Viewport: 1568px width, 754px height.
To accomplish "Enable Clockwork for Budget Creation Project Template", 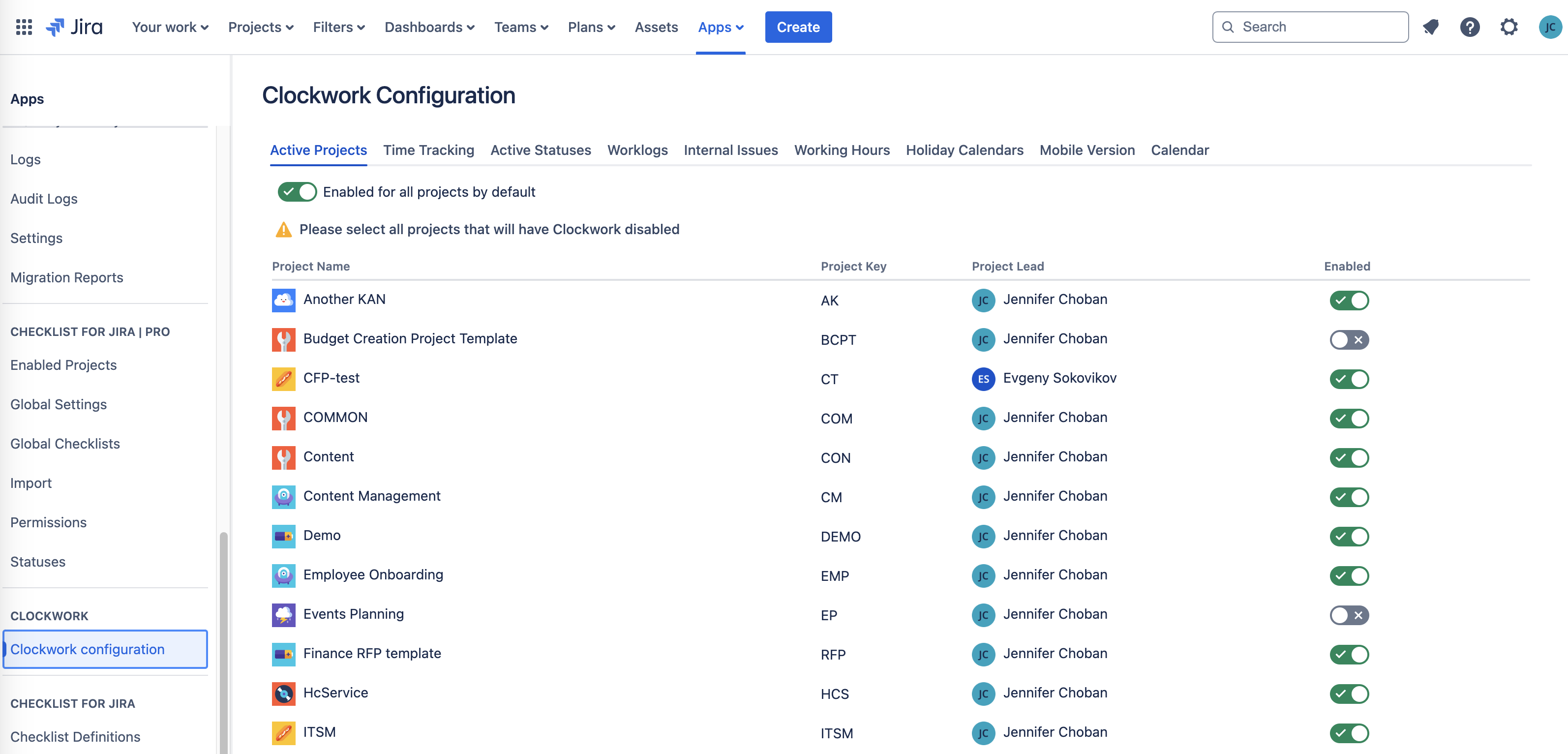I will (1349, 339).
